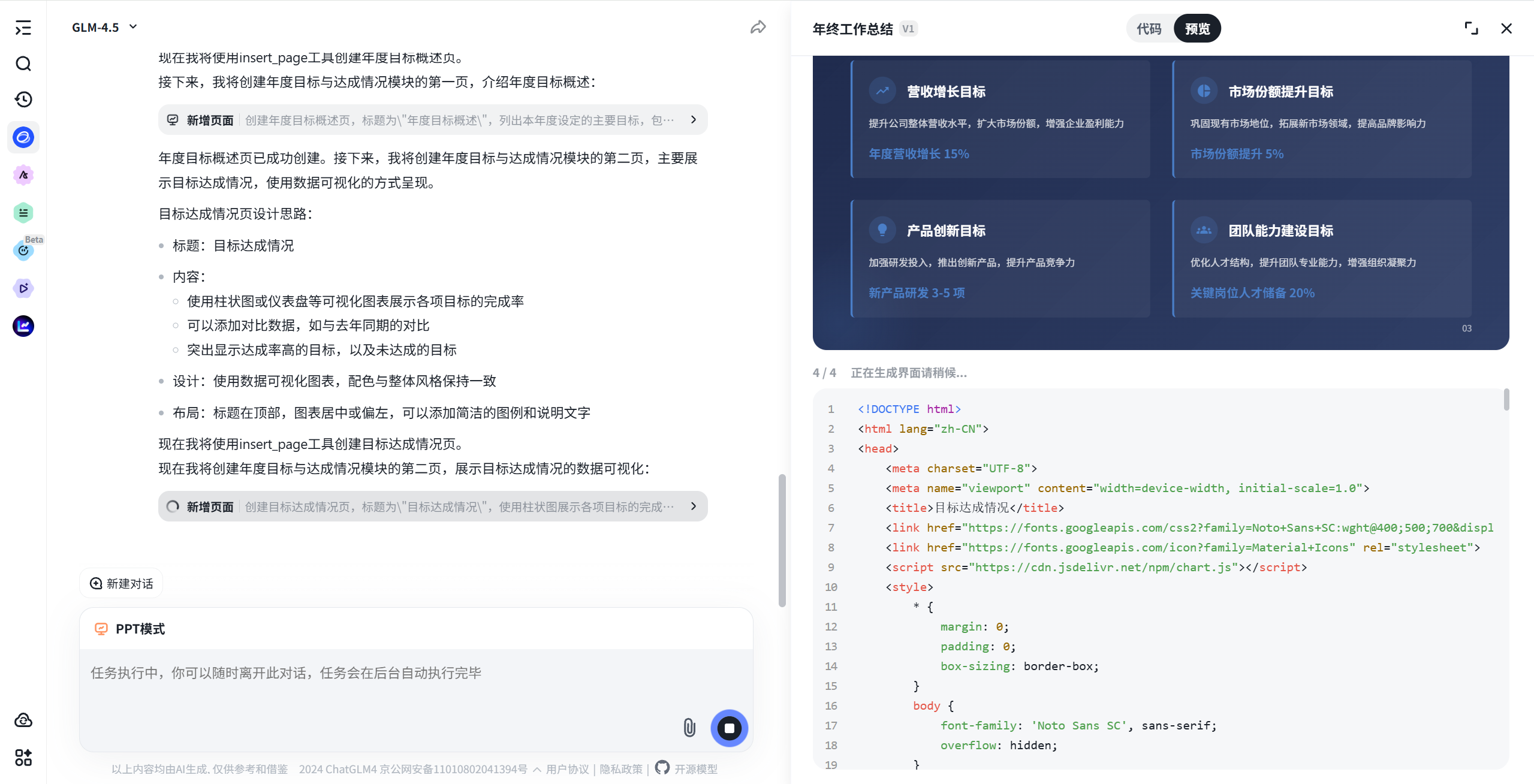Open the apps grid icon
1534x784 pixels.
tap(23, 758)
